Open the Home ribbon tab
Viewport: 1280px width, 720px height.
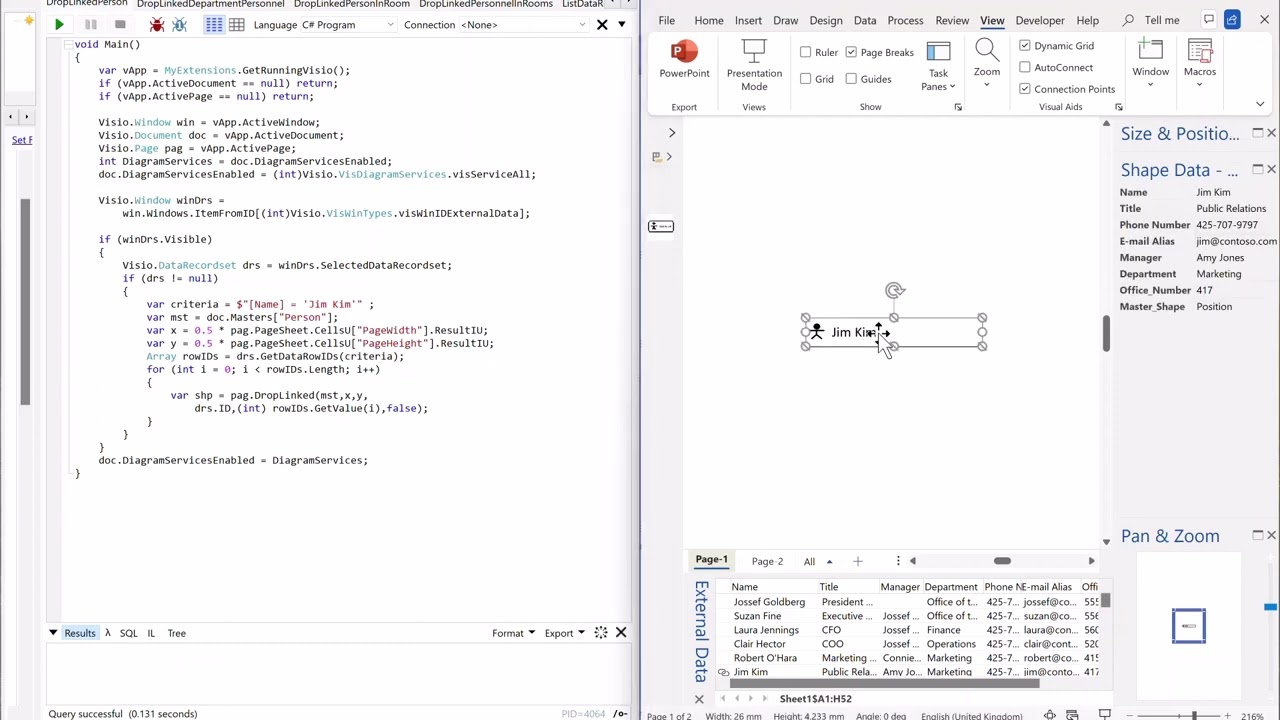(x=708, y=20)
